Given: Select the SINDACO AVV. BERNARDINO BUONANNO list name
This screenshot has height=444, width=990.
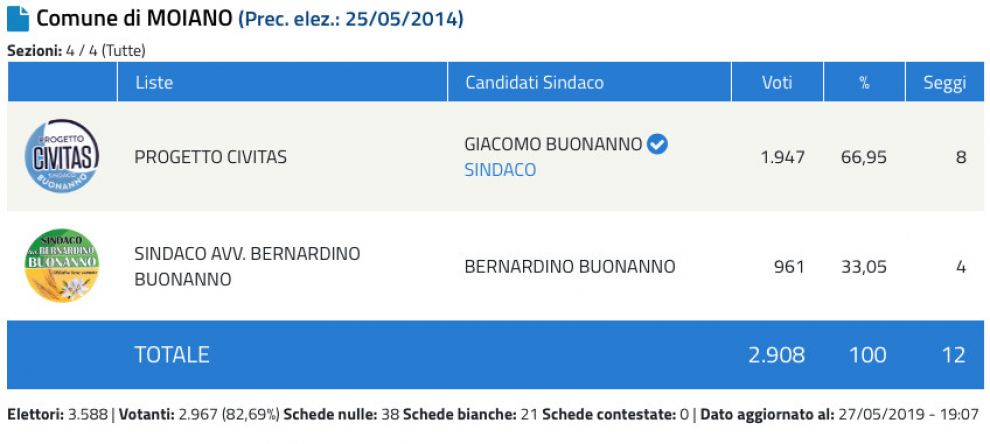Looking at the screenshot, I should [x=247, y=266].
